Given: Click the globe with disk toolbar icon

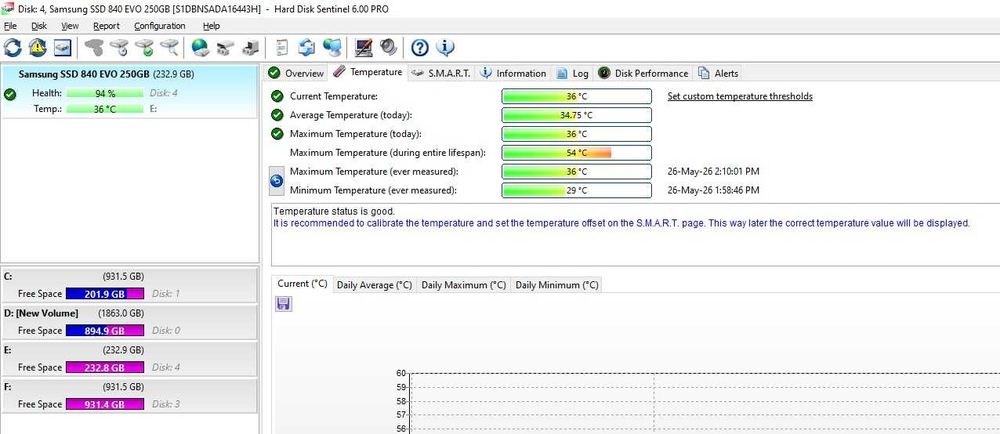Looking at the screenshot, I should click(200, 47).
